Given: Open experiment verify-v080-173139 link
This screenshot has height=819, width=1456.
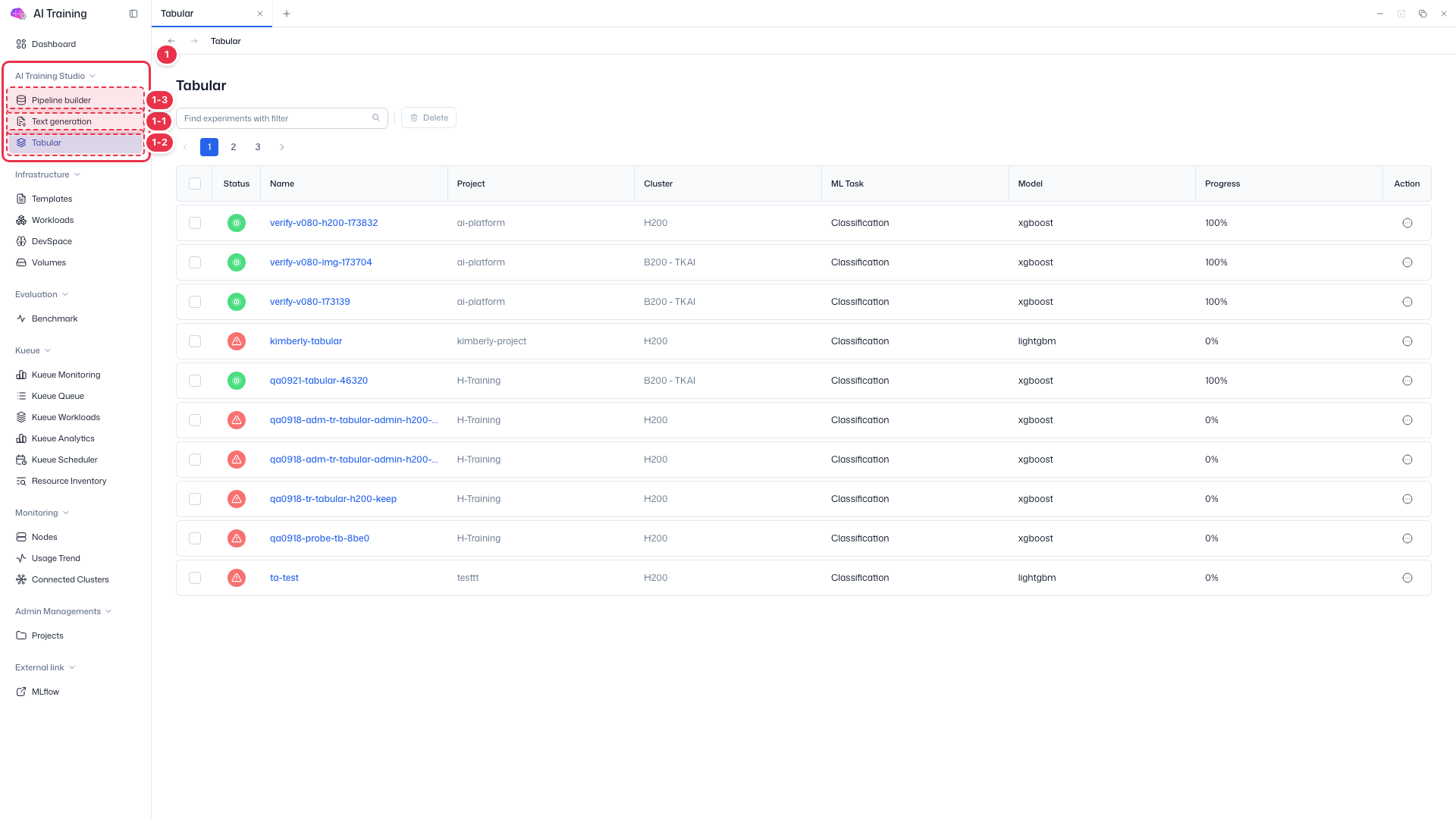Looking at the screenshot, I should click(x=309, y=302).
